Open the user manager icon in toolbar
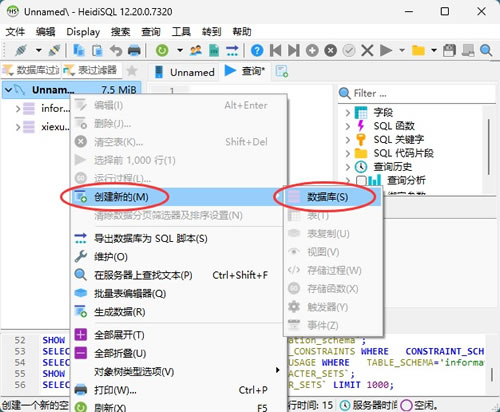500x412 pixels. click(196, 51)
